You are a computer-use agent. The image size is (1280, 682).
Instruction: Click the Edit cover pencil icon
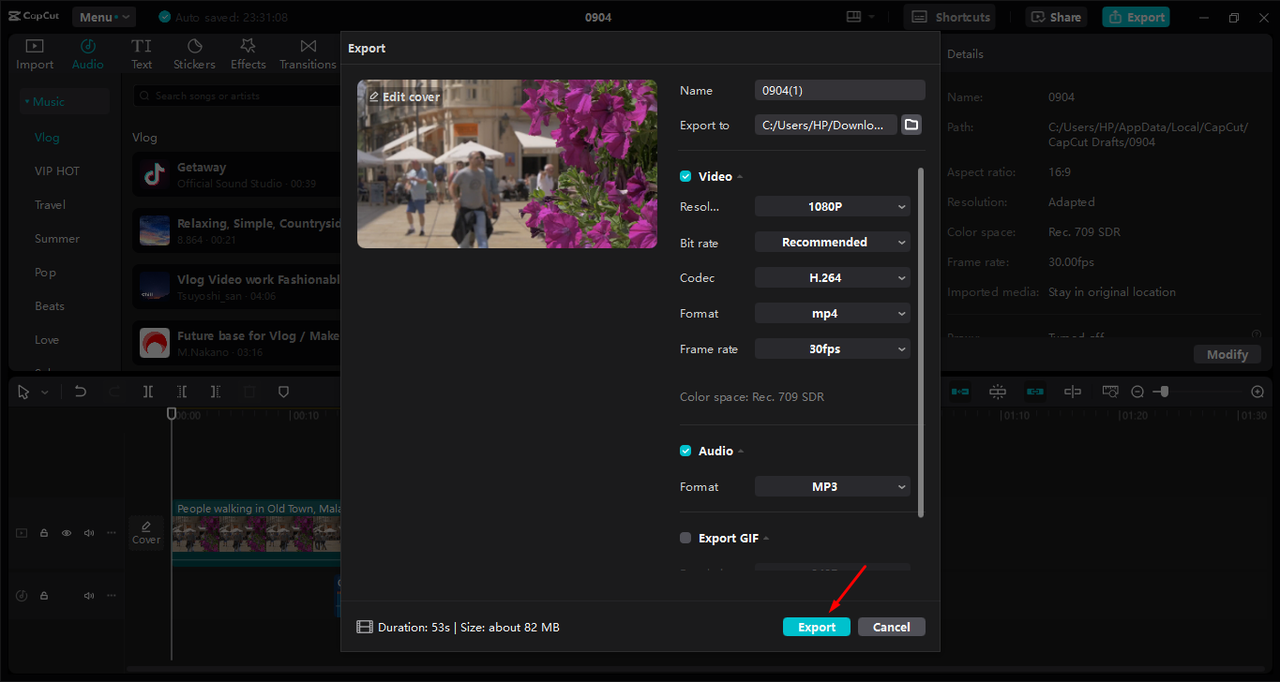pyautogui.click(x=374, y=97)
